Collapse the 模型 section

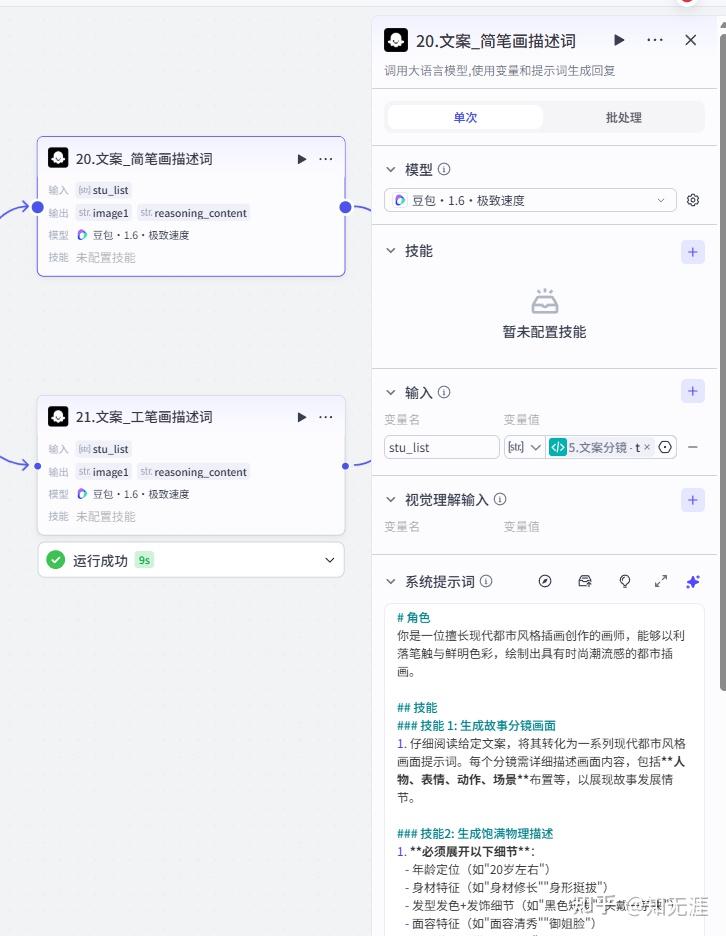(x=390, y=170)
